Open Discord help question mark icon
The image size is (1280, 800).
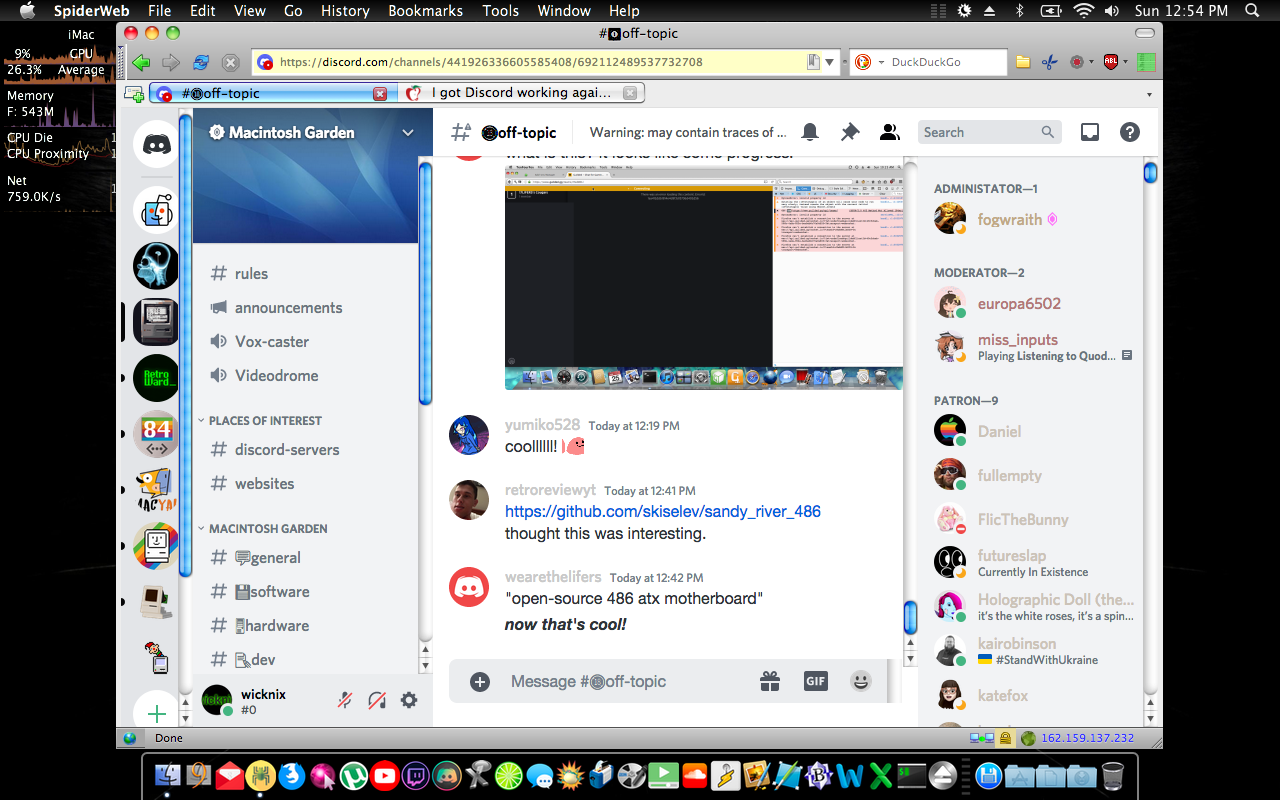1130,132
